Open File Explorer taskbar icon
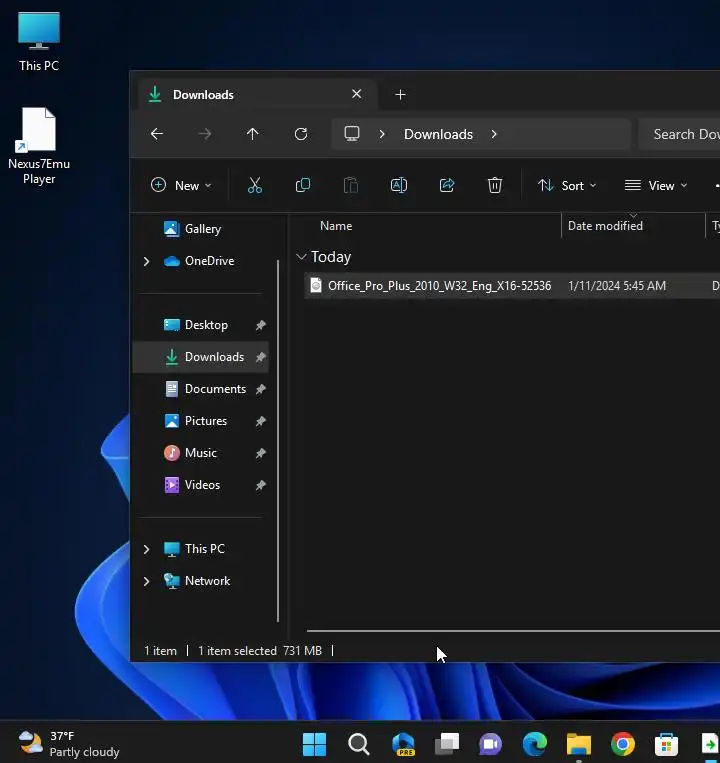Screen dimensions: 720x763 pos(578,744)
